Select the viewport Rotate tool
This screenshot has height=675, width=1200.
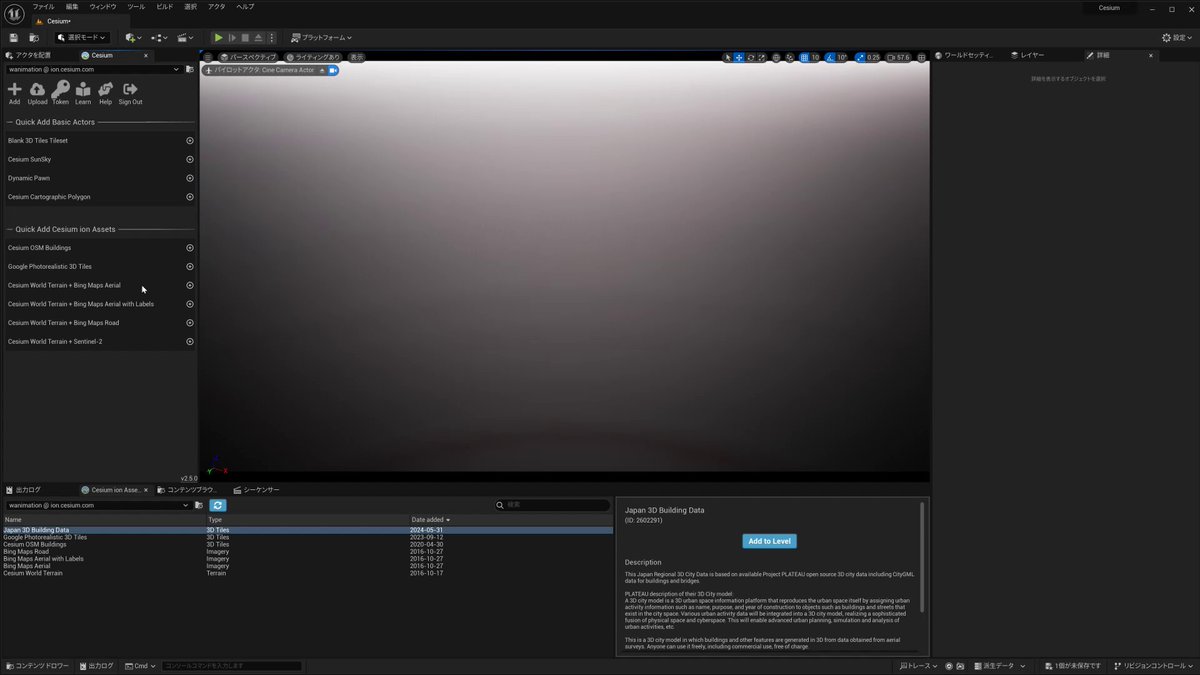click(x=750, y=57)
